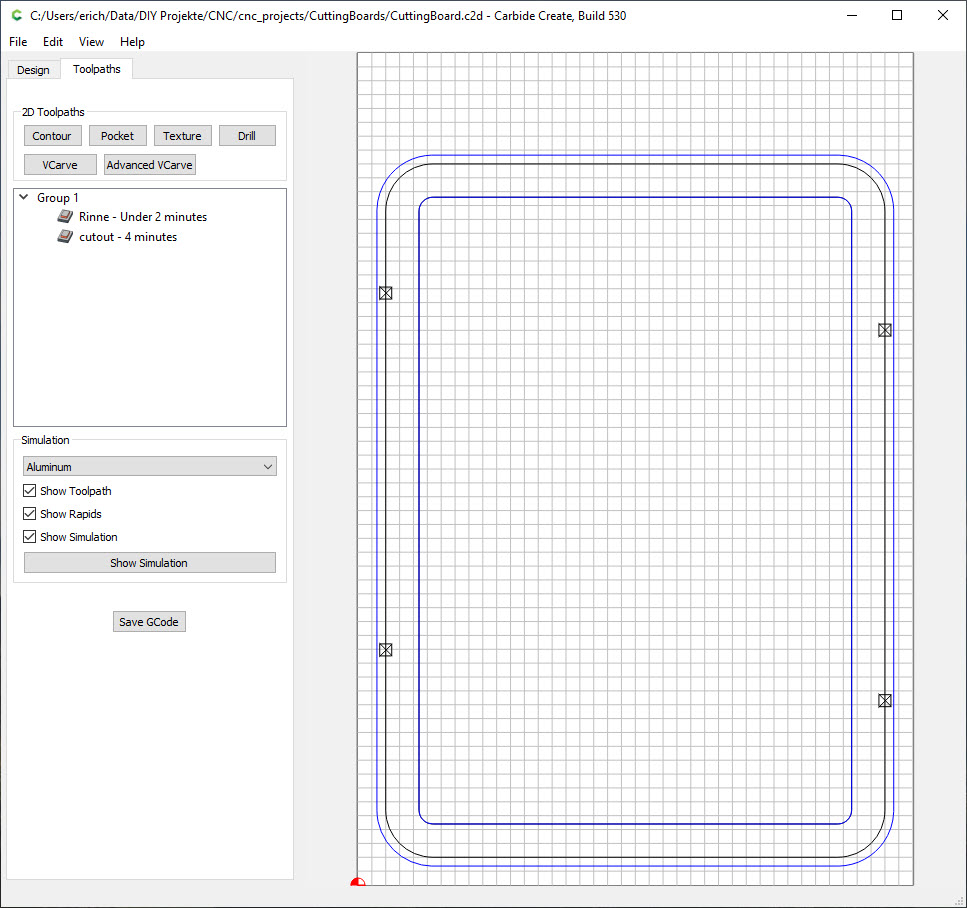The height and width of the screenshot is (908, 967).
Task: Open the View menu
Action: (x=91, y=42)
